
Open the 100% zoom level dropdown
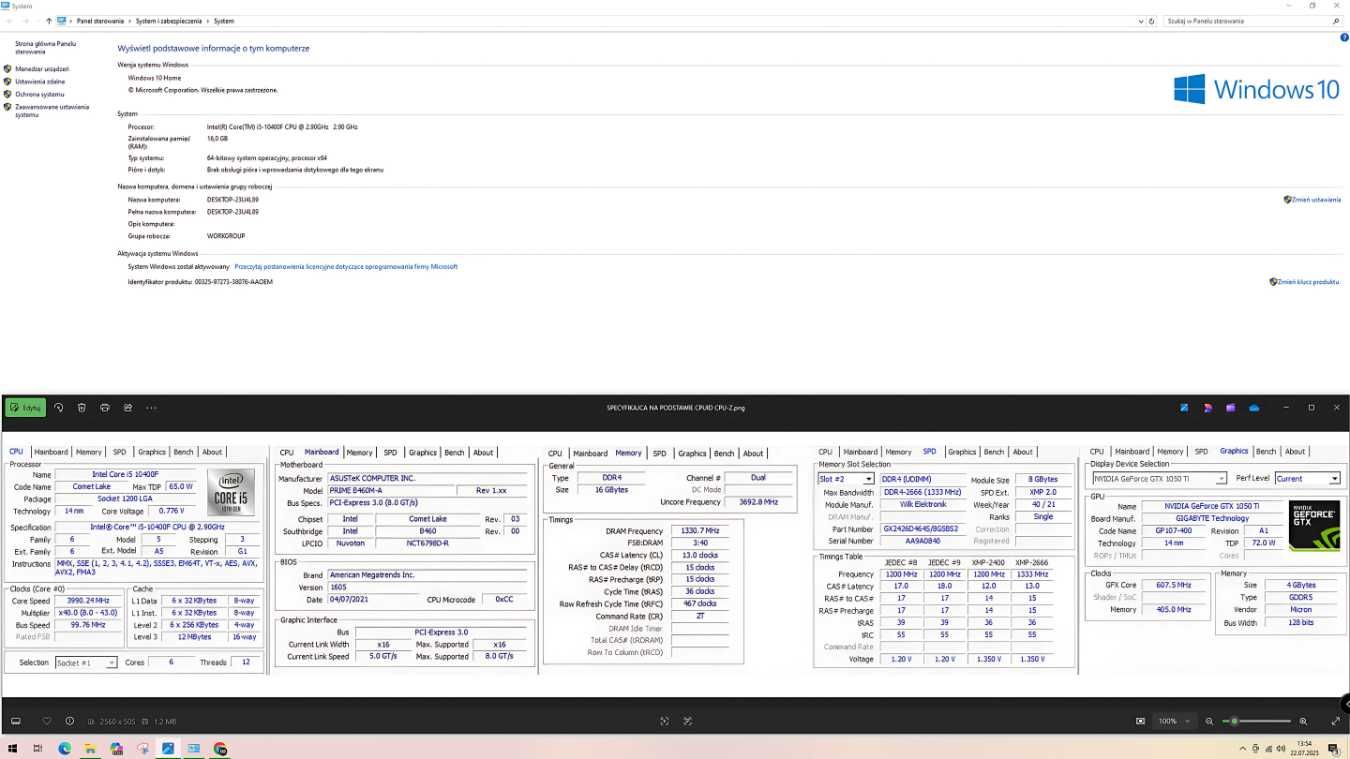(1174, 721)
